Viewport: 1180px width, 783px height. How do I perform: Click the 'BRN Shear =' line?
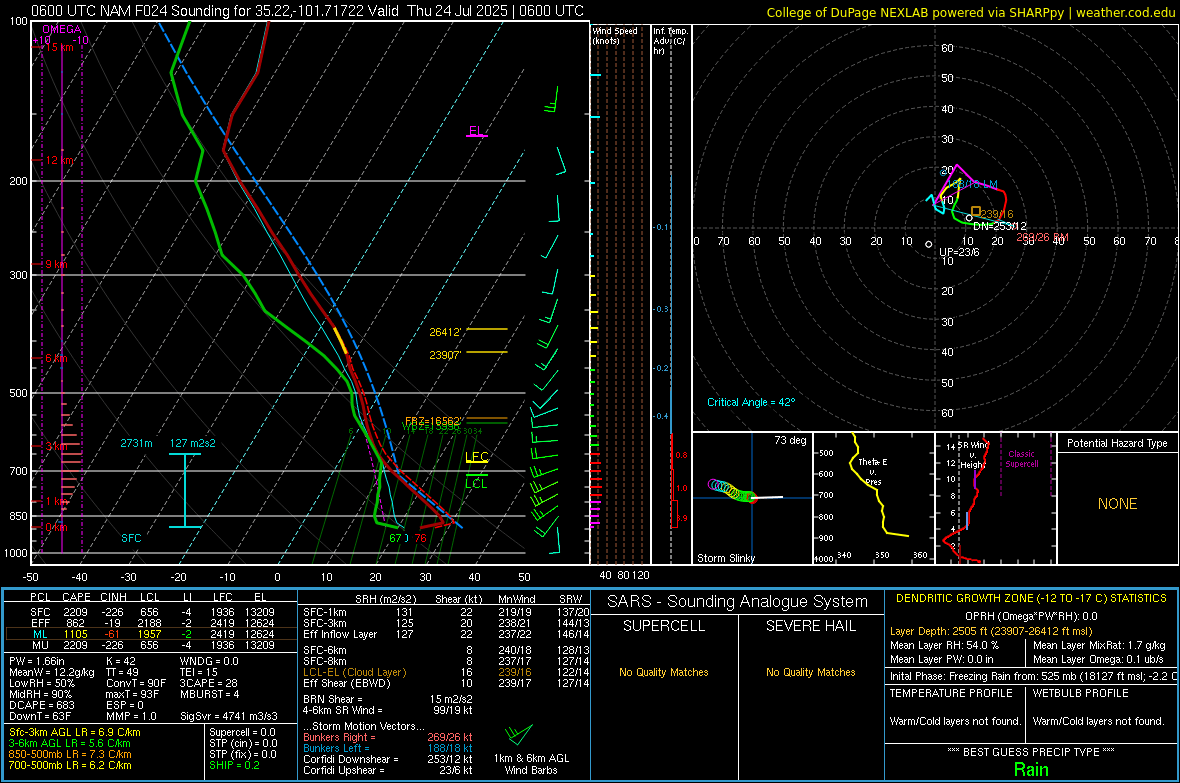tap(388, 699)
